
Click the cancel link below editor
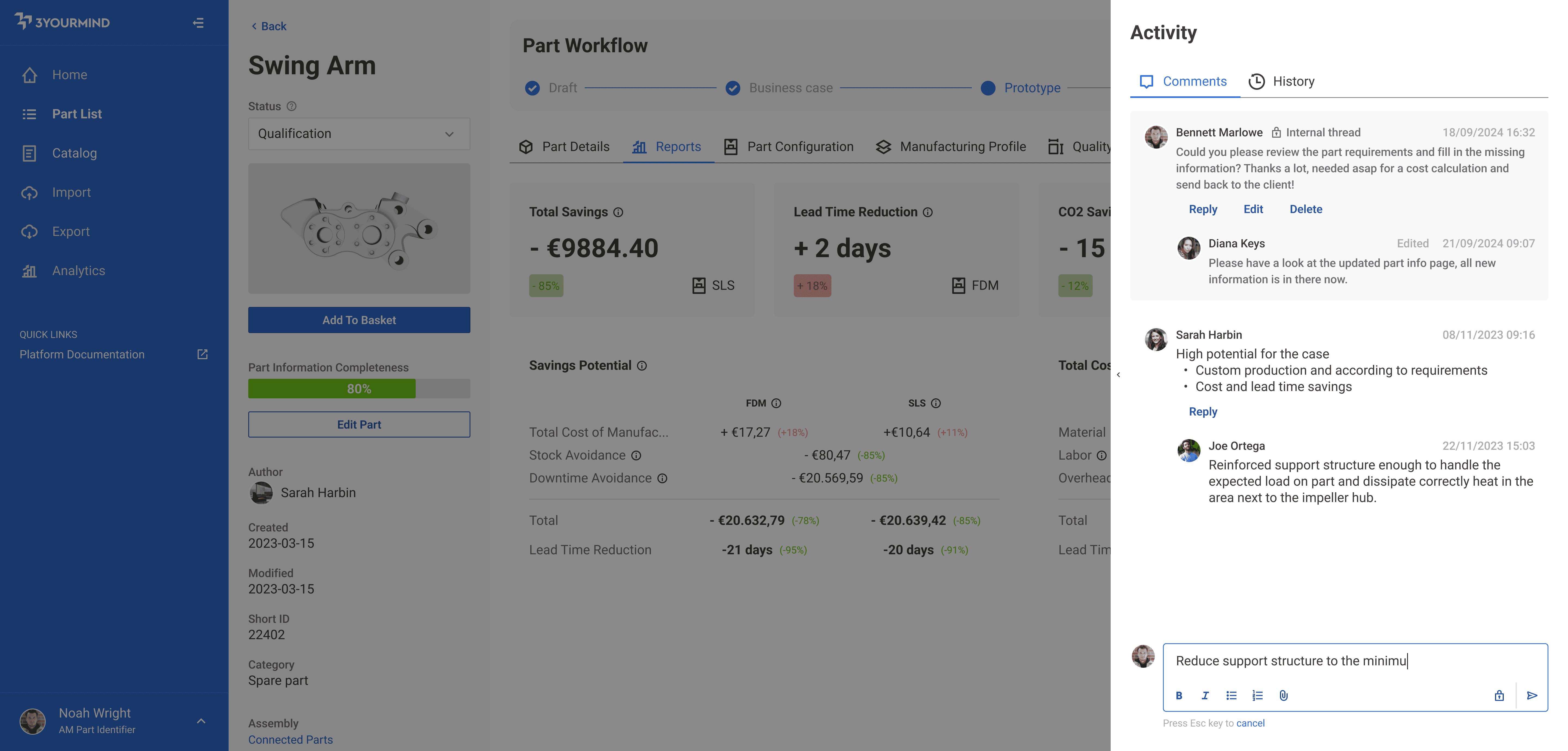point(1250,723)
